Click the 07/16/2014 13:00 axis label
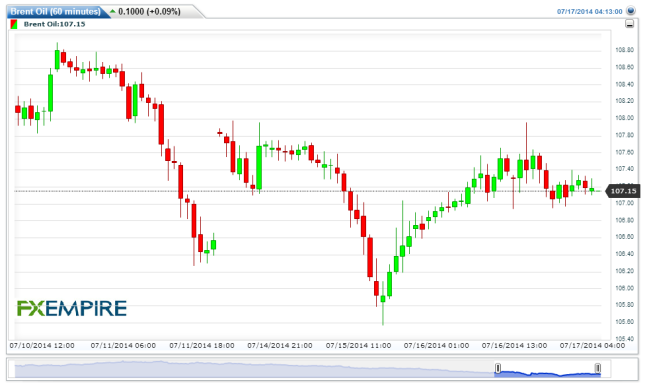 pyautogui.click(x=515, y=346)
